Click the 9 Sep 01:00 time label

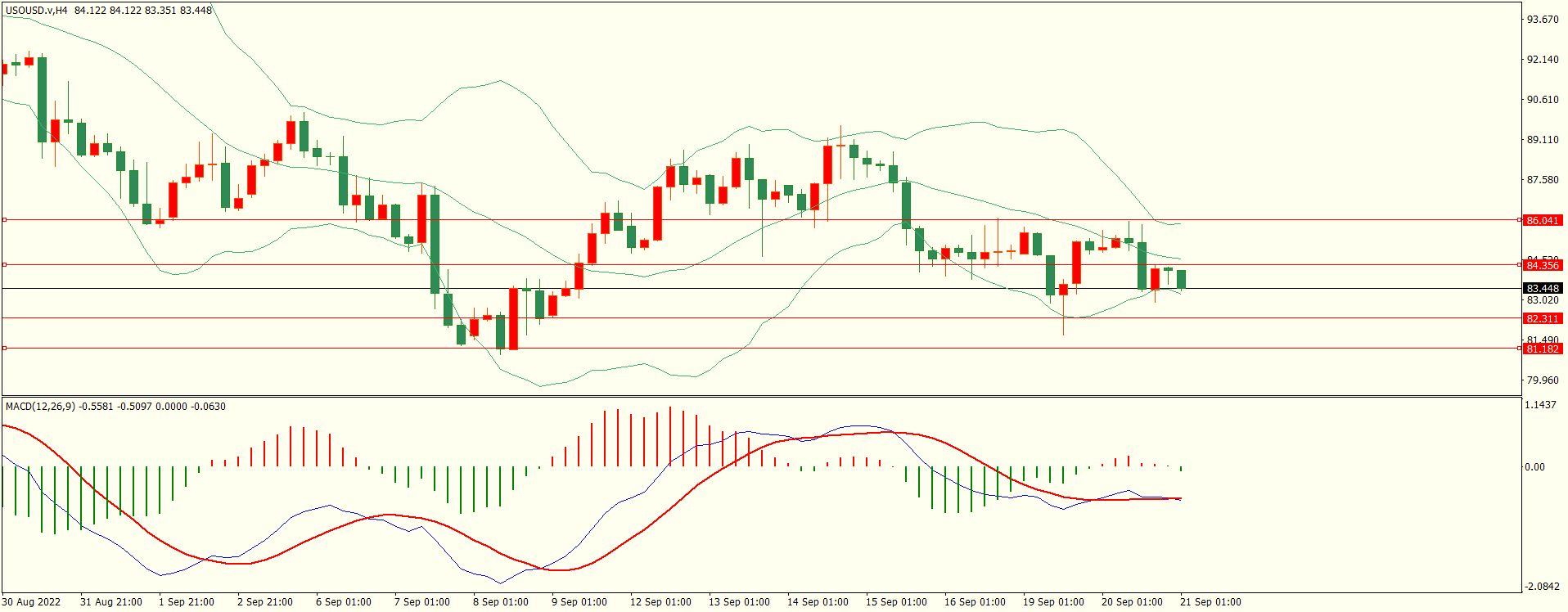(x=579, y=602)
